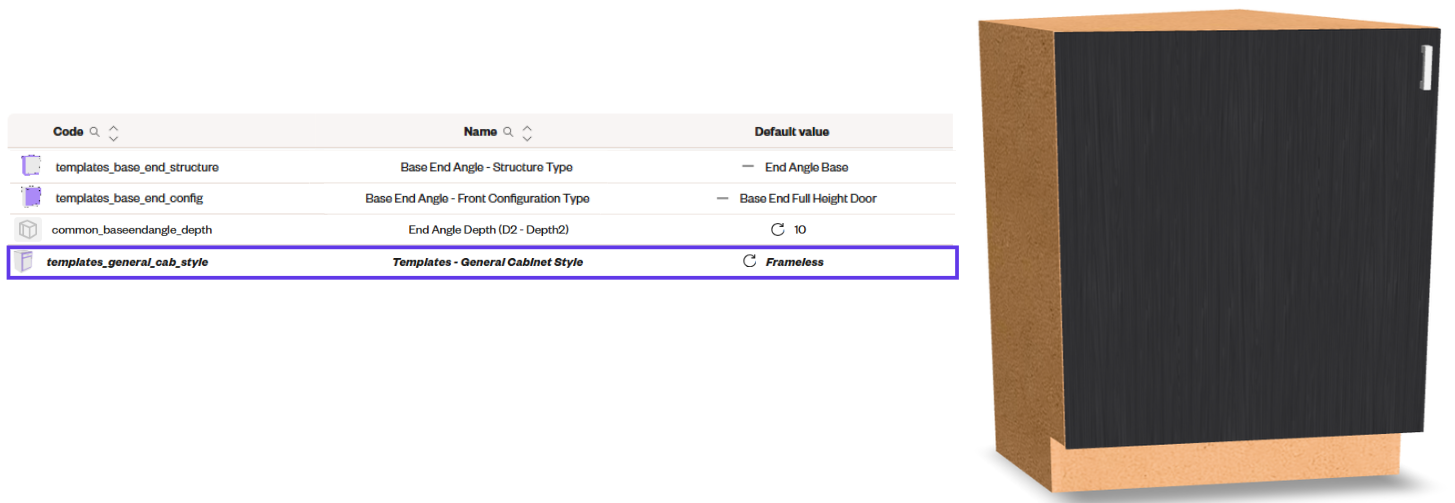
Task: Select the common_baseendangle_depth cube icon
Action: (28, 229)
